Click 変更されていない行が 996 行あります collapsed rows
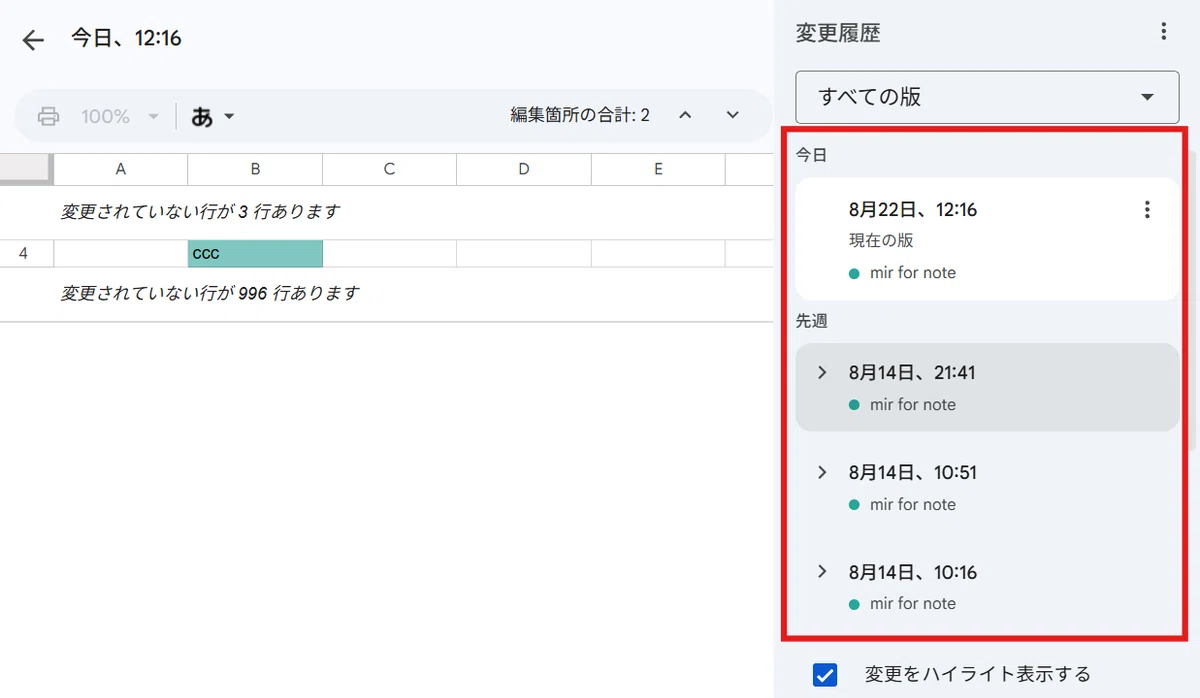Image resolution: width=1200 pixels, height=698 pixels. [x=210, y=294]
